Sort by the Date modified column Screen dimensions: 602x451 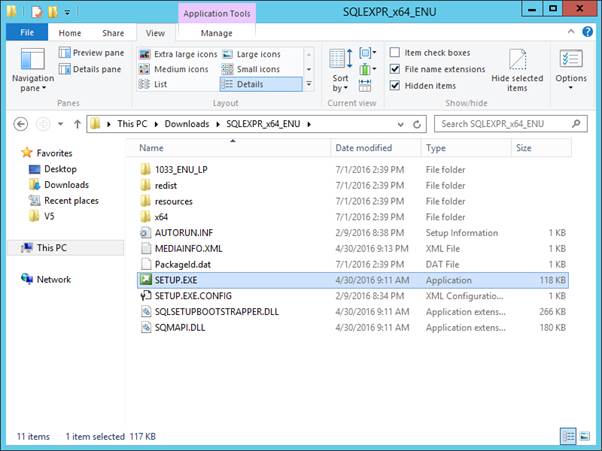[x=375, y=148]
